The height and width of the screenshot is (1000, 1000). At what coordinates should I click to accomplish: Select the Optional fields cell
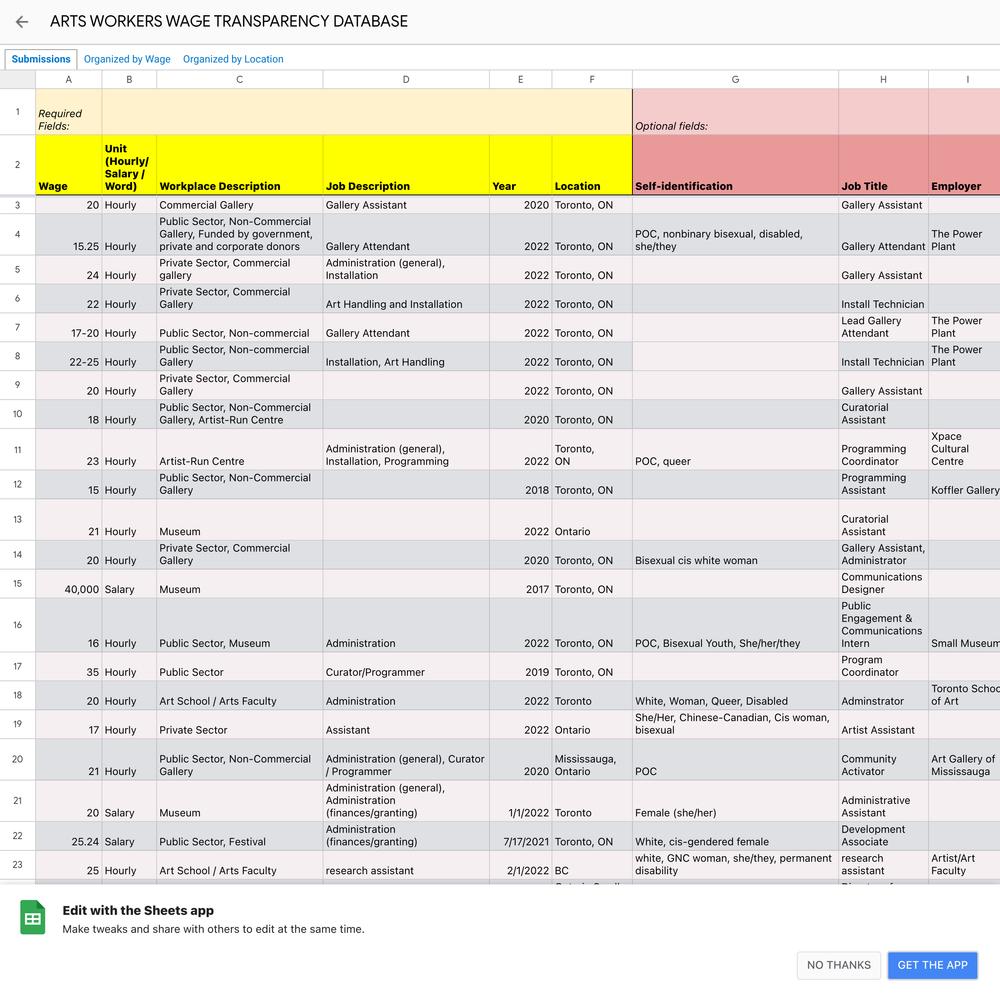tap(735, 112)
